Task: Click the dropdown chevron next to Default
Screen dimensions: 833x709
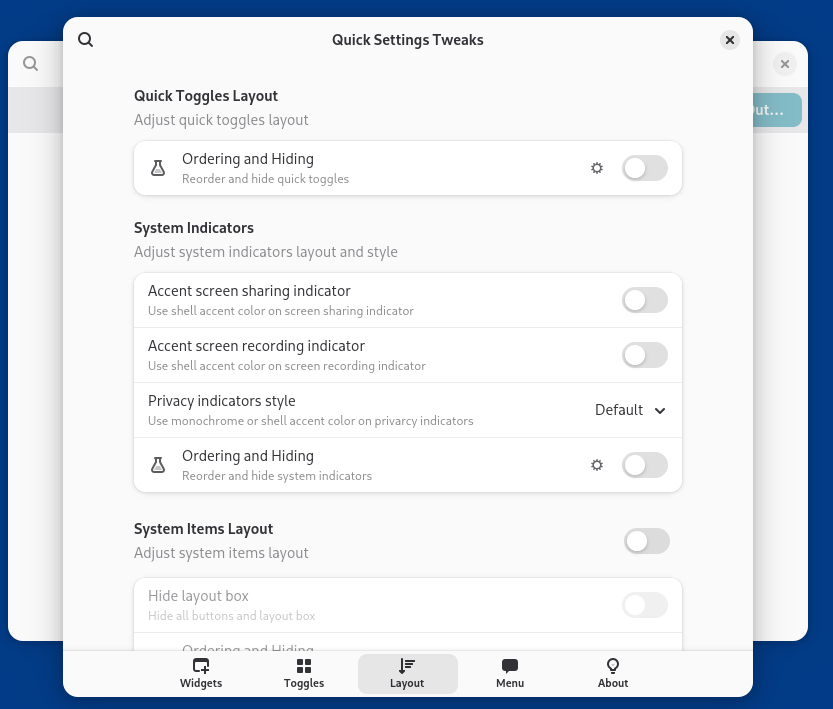Action: tap(660, 411)
